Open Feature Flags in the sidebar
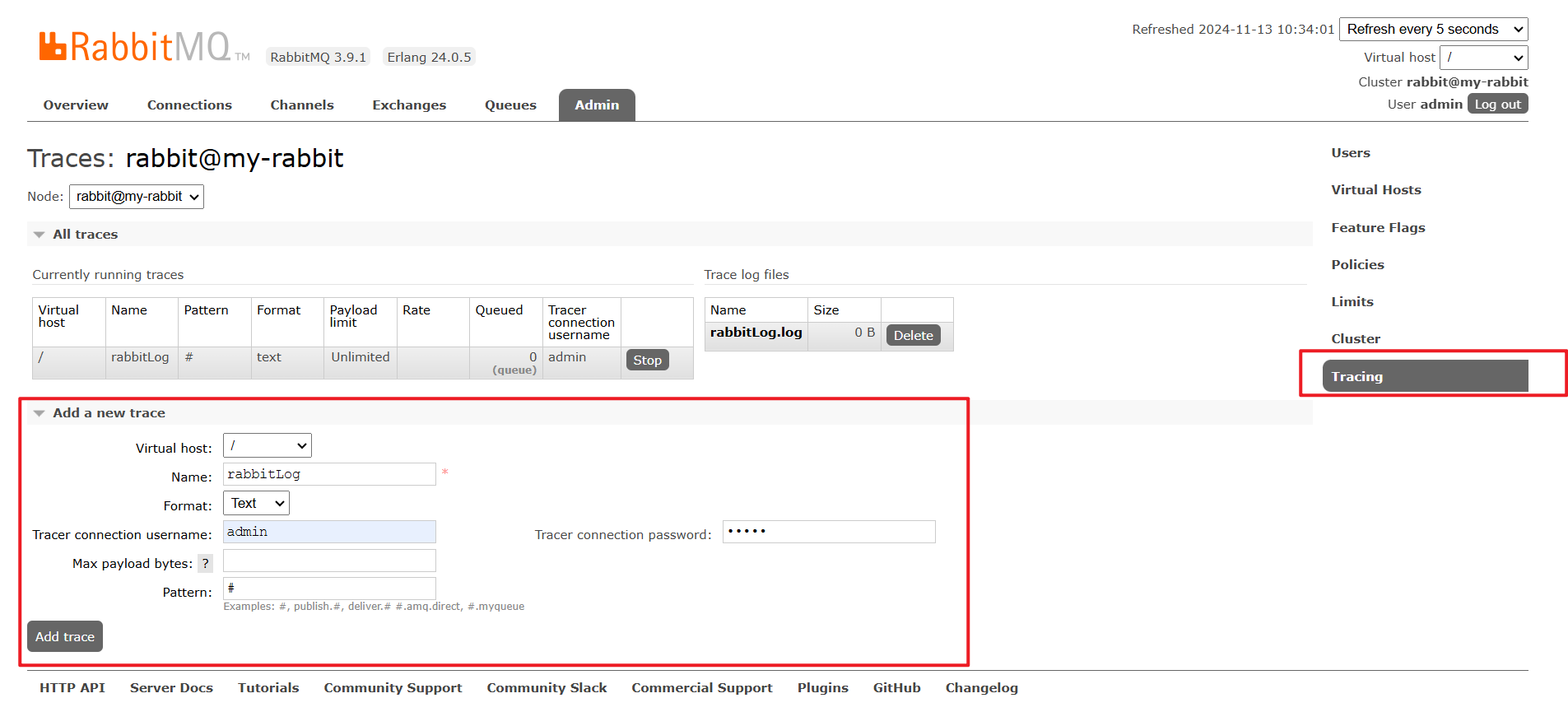Viewport: 1568px width, 712px height. 1378,228
